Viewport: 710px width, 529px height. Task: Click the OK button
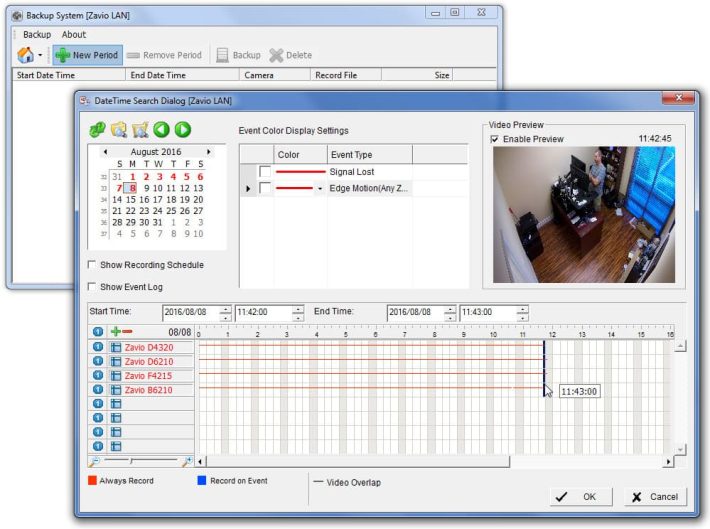580,496
